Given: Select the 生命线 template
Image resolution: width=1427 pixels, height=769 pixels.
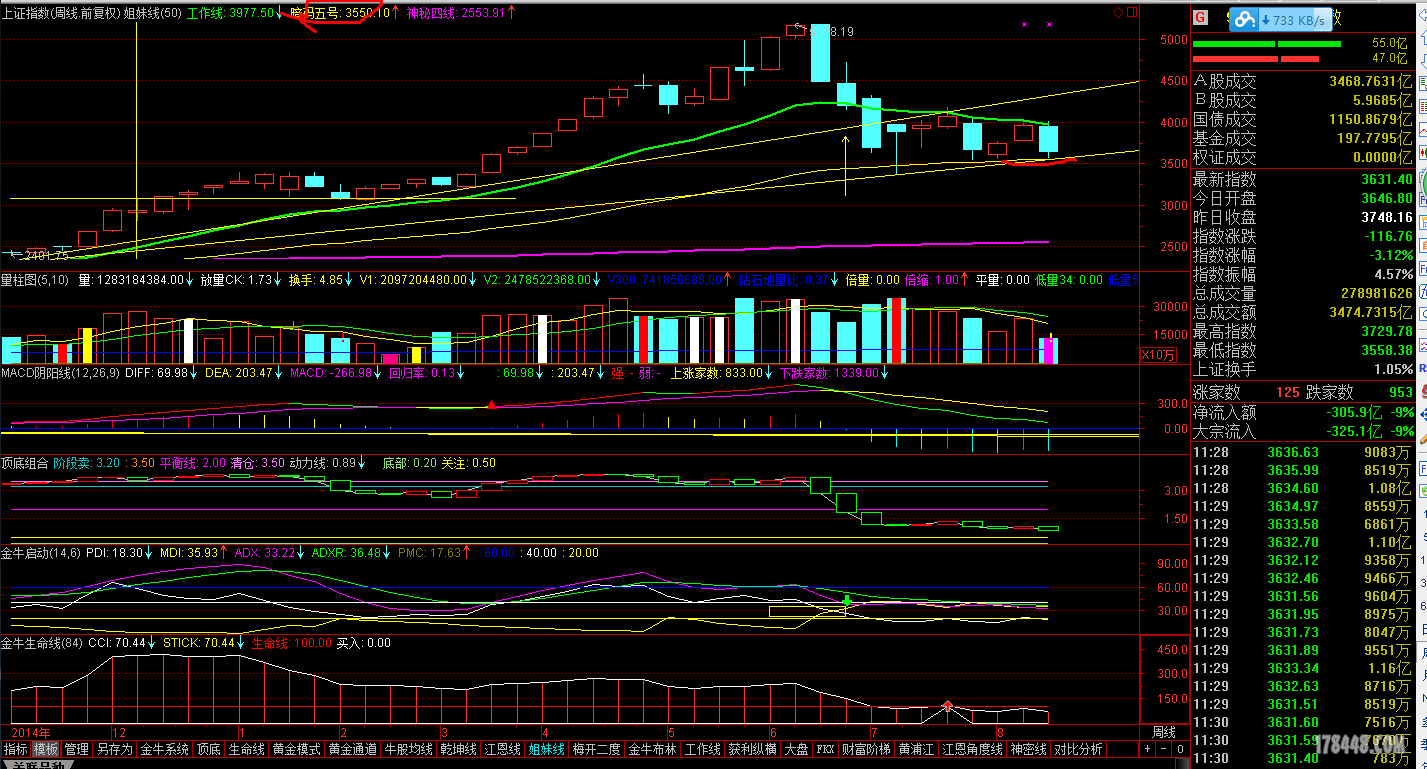Looking at the screenshot, I should (245, 748).
